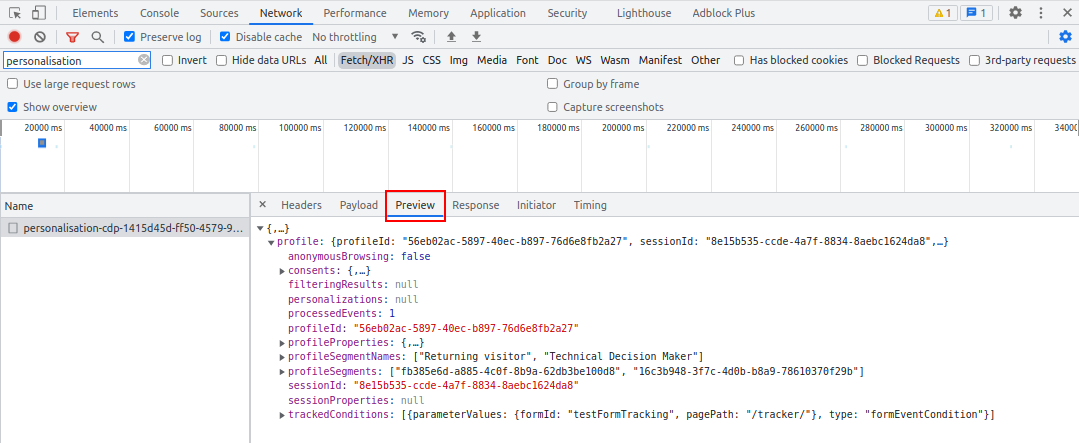1079x443 pixels.
Task: Select the All request type filter
Action: point(321,61)
